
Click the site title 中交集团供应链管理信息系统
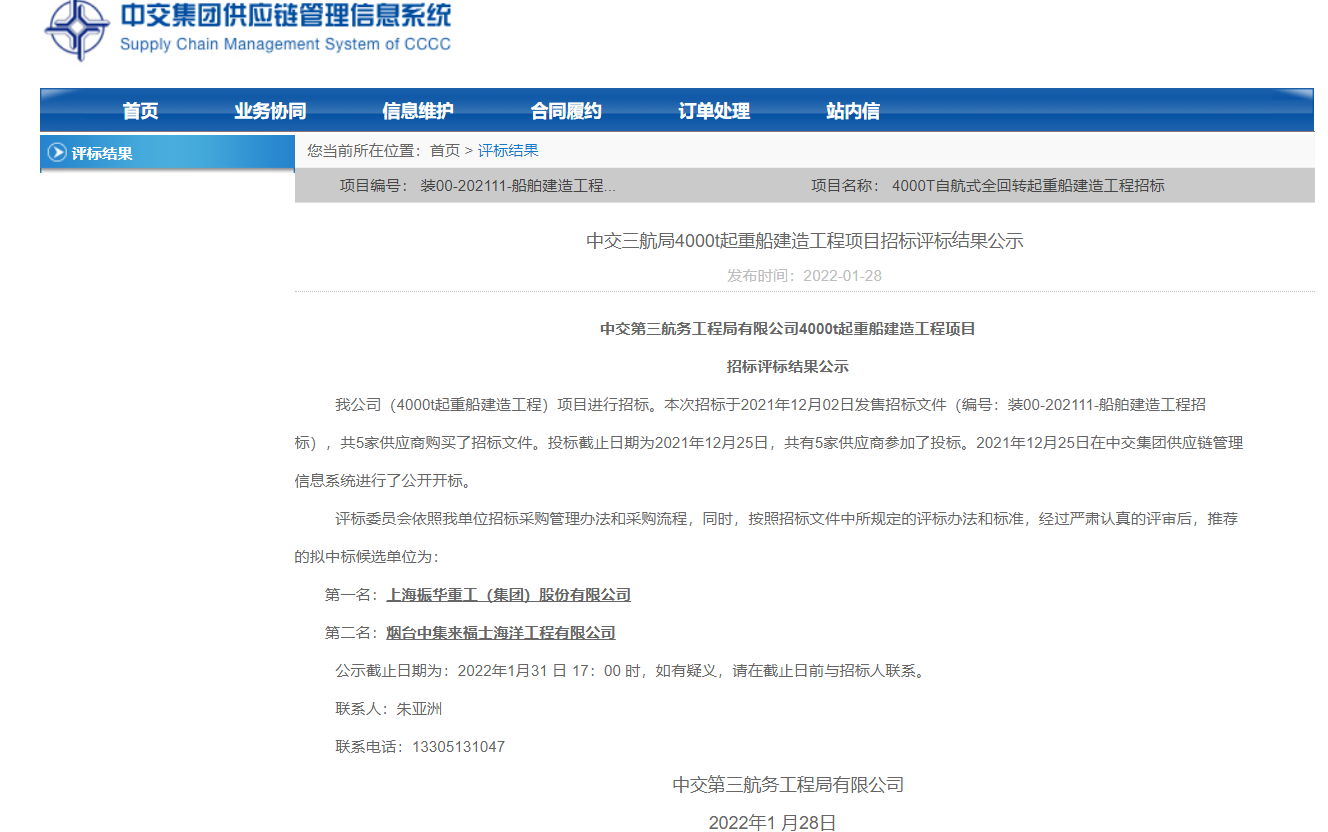point(285,16)
